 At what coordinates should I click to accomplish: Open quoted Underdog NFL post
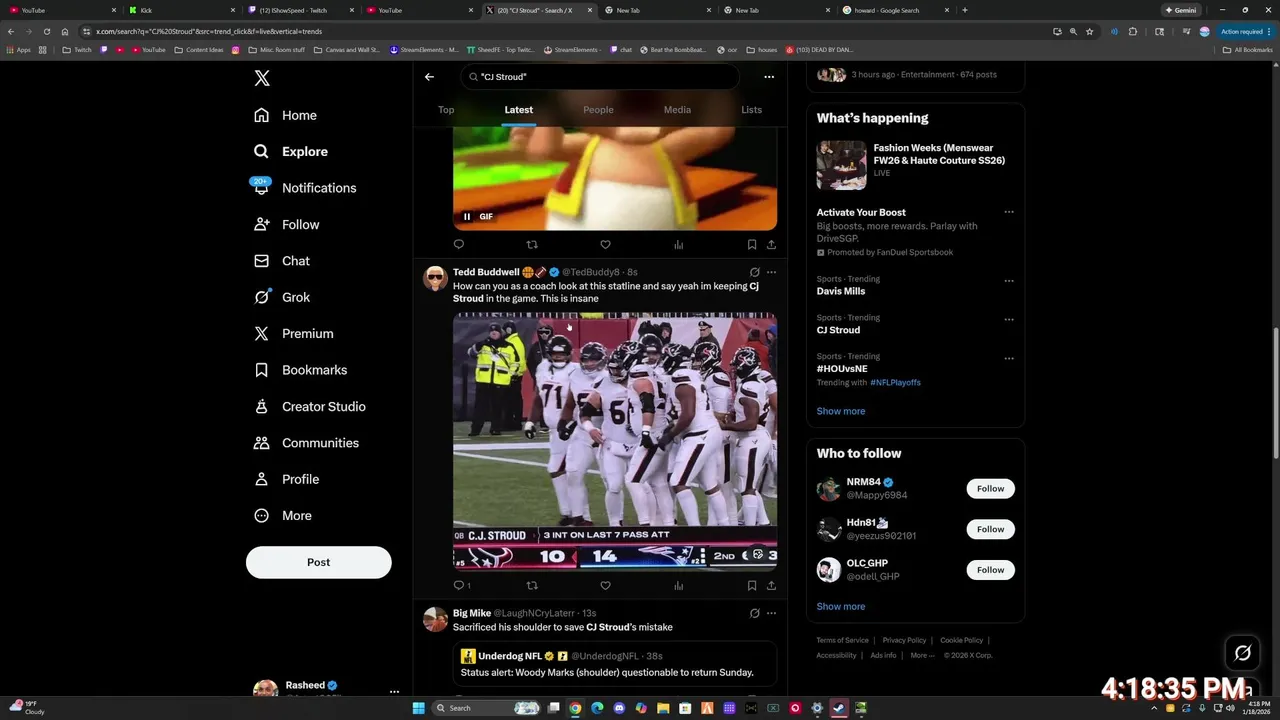pos(615,666)
